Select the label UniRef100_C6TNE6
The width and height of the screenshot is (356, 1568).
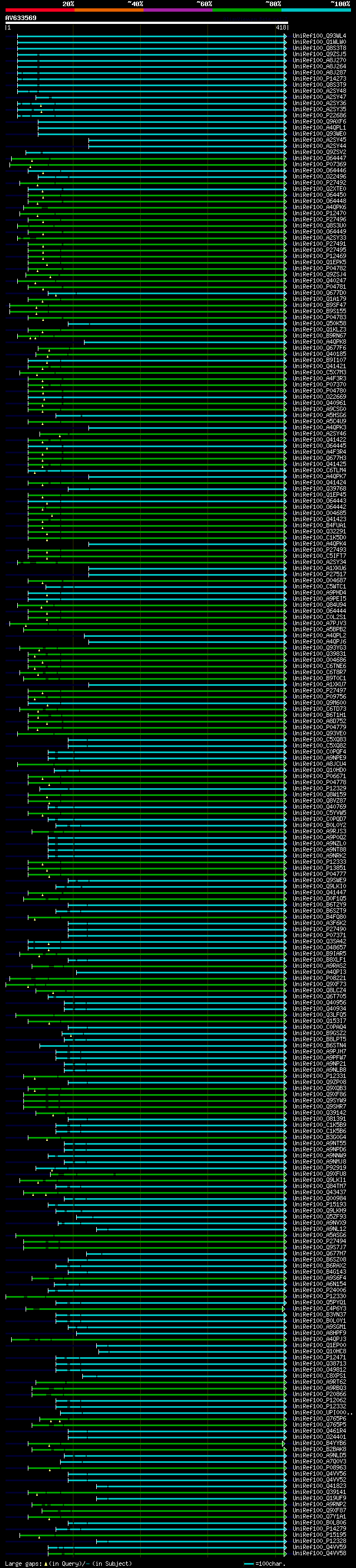319,666
